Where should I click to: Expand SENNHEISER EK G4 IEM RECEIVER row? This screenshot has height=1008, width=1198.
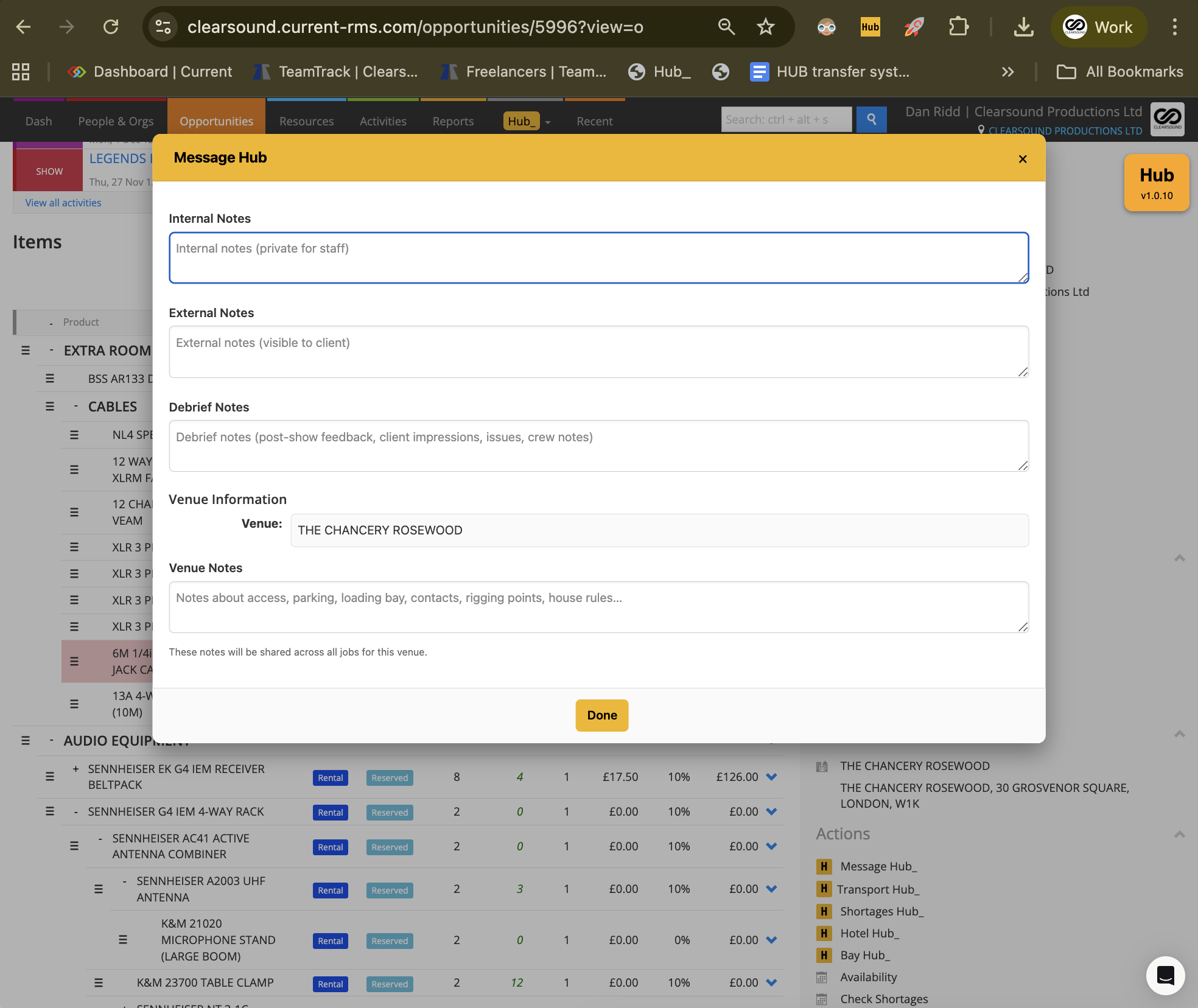(75, 769)
